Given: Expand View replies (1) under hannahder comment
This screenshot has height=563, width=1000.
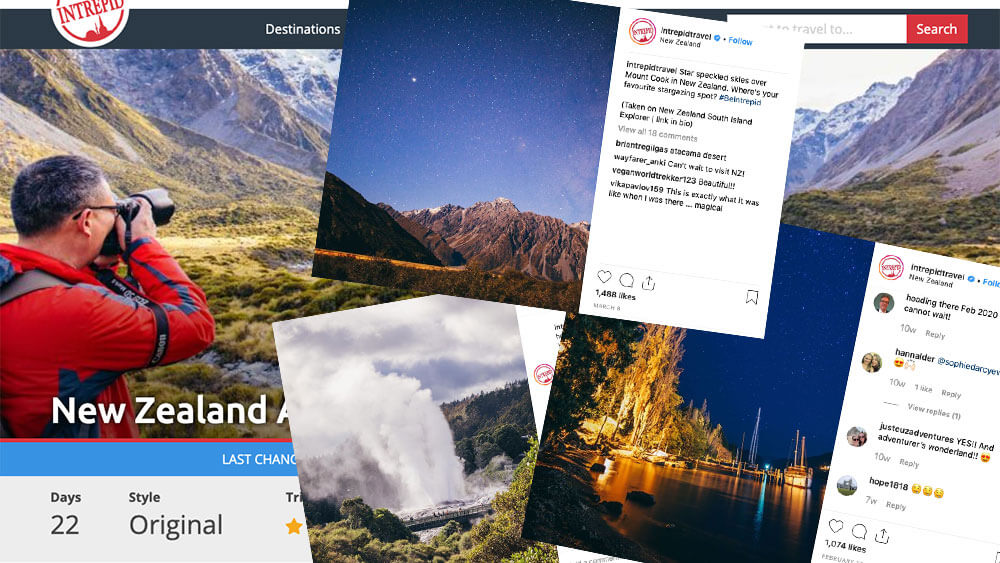Looking at the screenshot, I should click(934, 411).
